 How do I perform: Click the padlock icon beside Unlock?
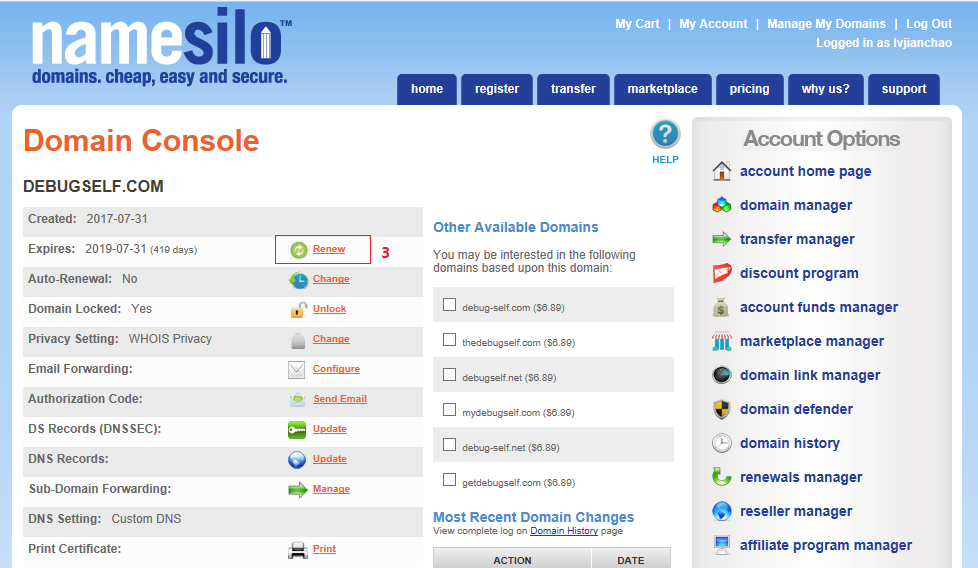299,310
